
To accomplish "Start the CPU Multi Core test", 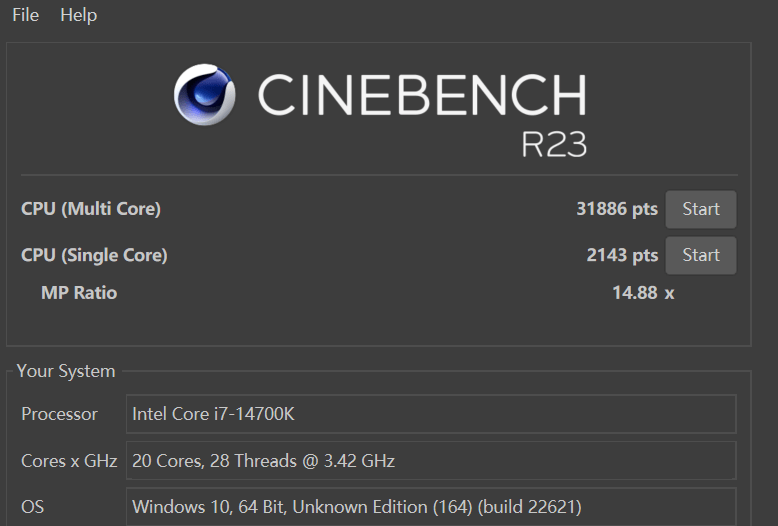I will (x=700, y=209).
